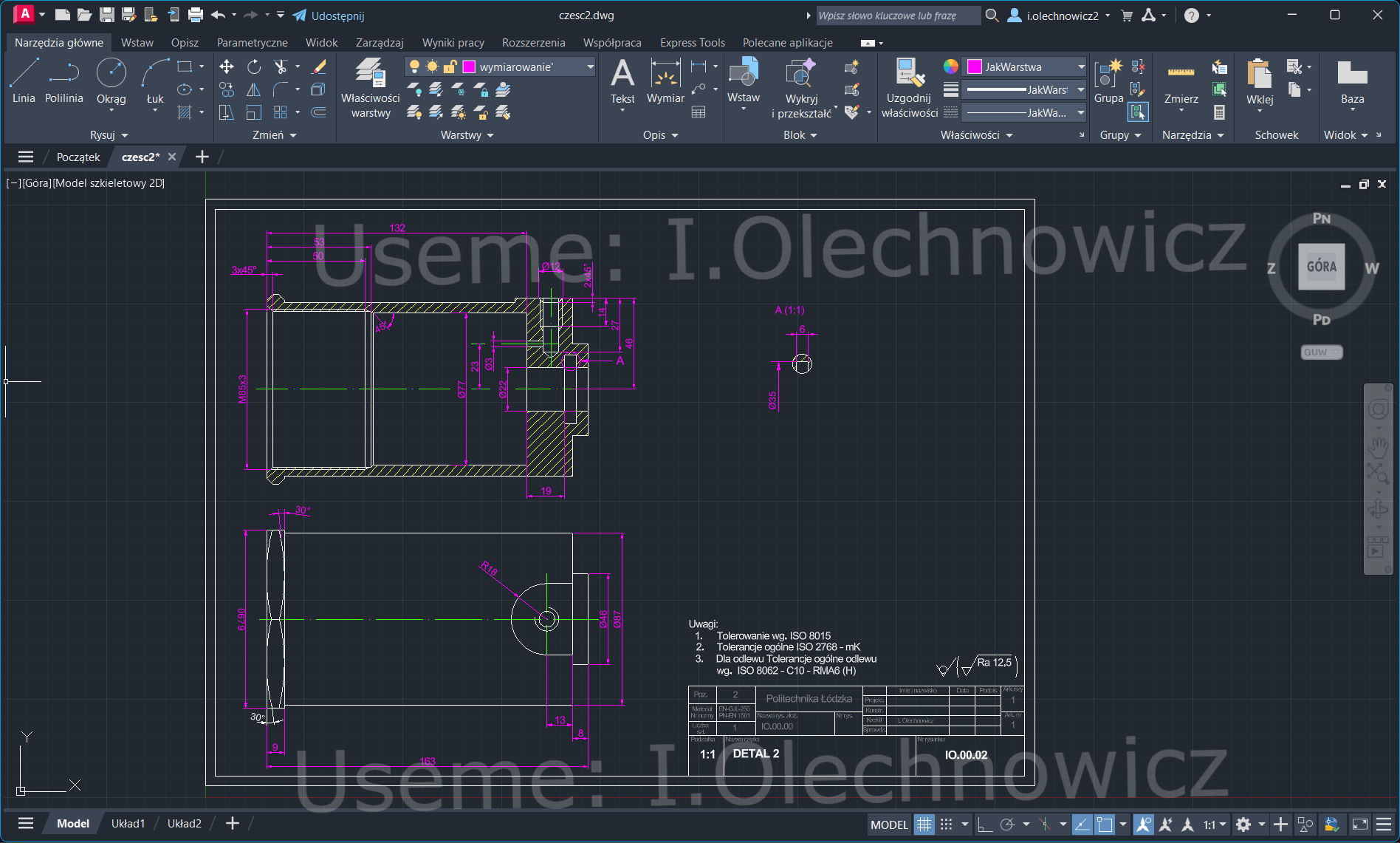Activate the Polilinia tool
Viewport: 1400px width, 843px height.
coord(64,81)
